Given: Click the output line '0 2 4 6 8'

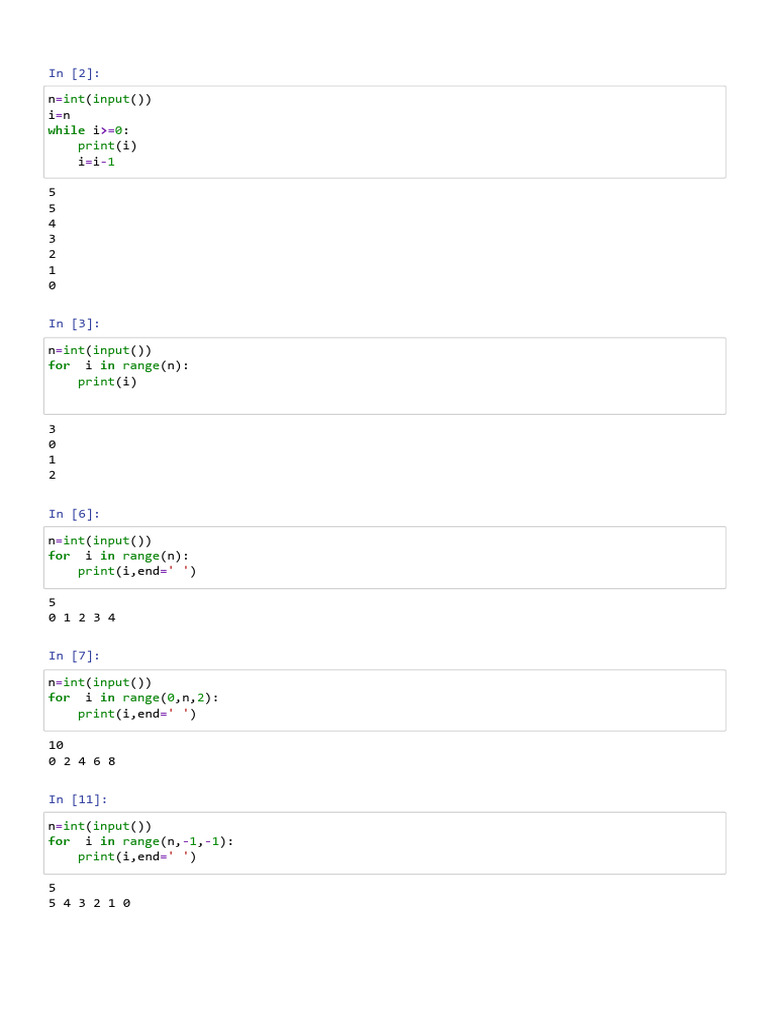Looking at the screenshot, I should tap(82, 761).
